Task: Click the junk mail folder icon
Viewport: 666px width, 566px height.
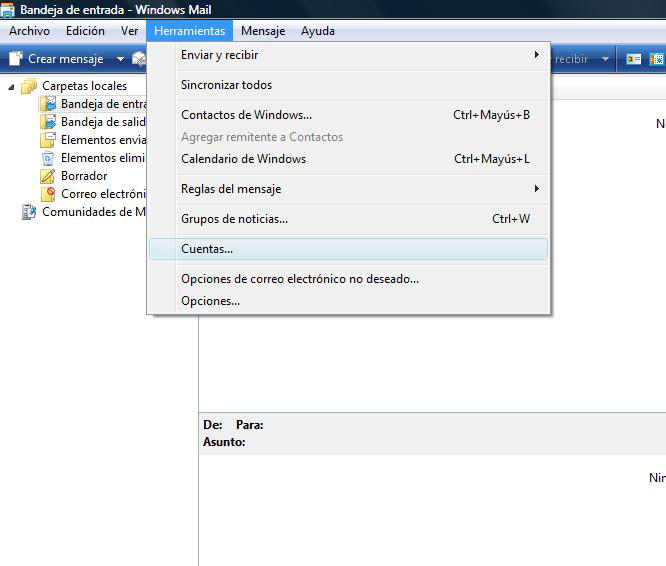Action: coord(48,194)
